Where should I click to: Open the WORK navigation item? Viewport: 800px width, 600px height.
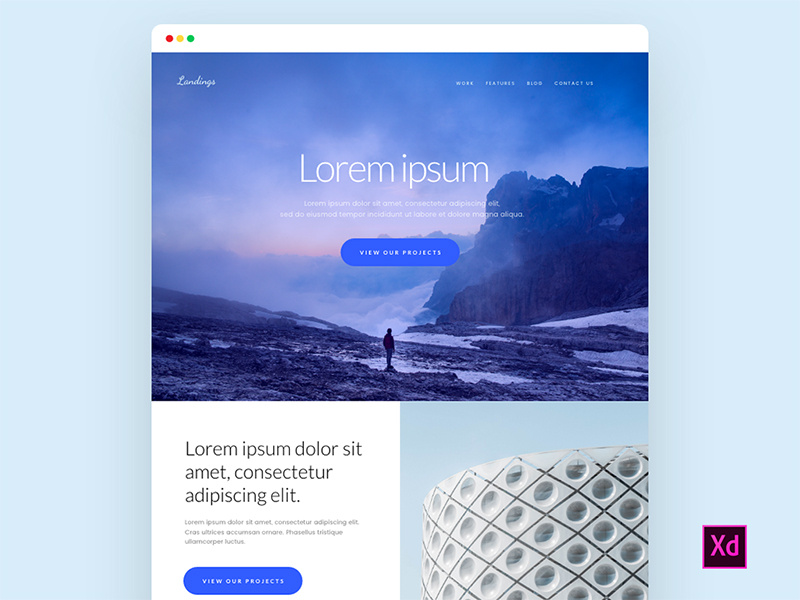click(x=465, y=83)
